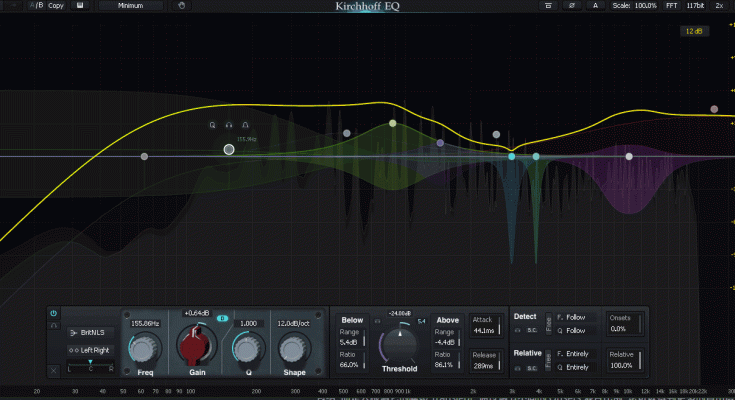Open the Left Right channel mode dropdown
This screenshot has width=735, height=400.
click(87, 350)
